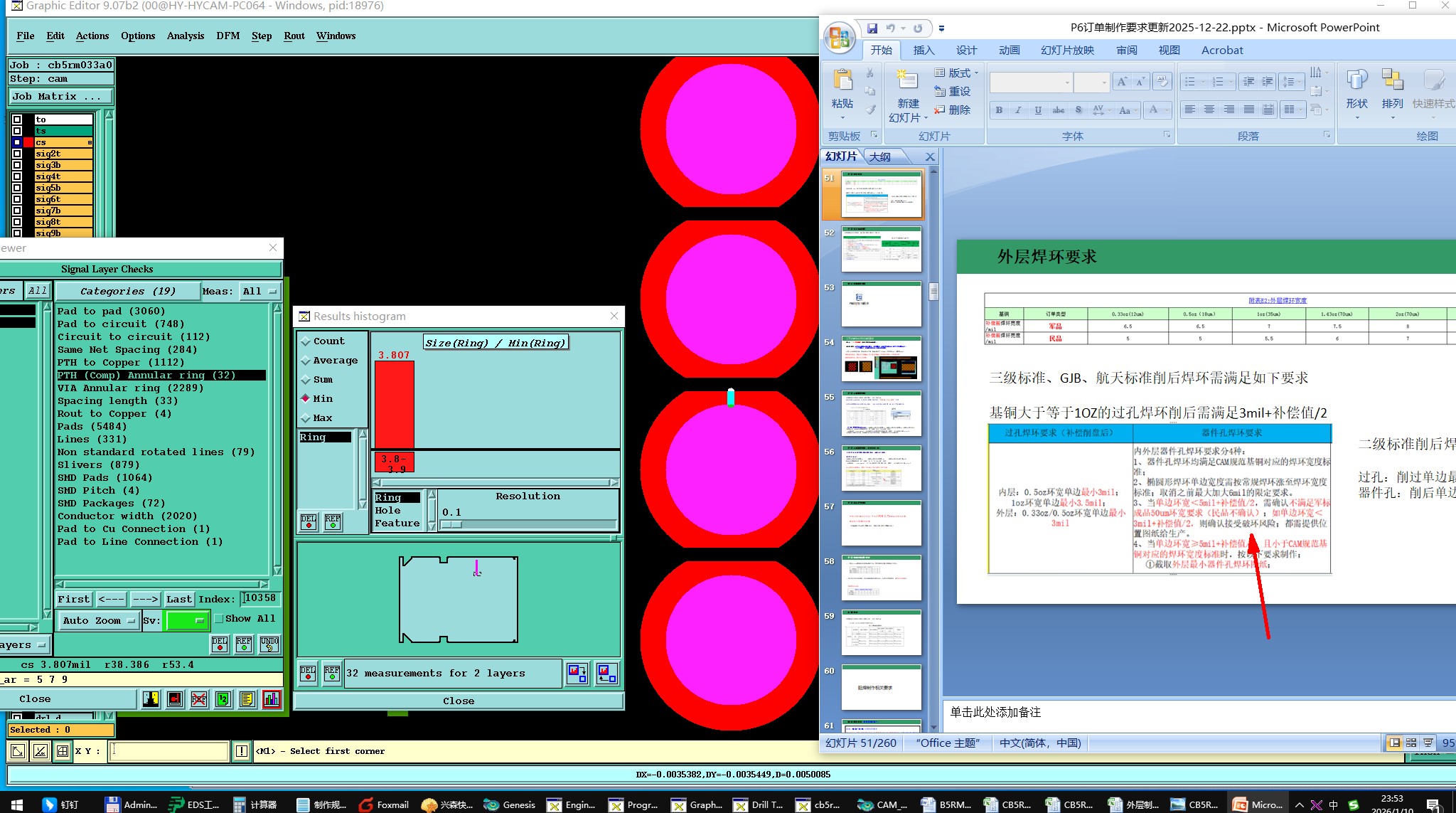This screenshot has height=813, width=1456.
Task: Open the Meas All dropdown
Action: 260,291
